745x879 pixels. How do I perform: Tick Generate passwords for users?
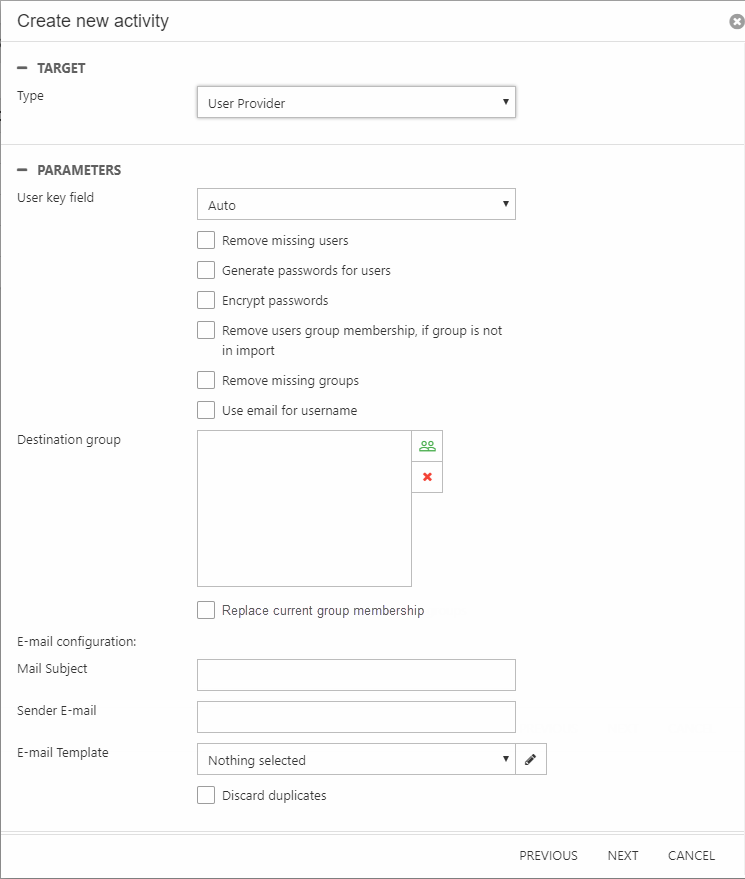point(206,270)
